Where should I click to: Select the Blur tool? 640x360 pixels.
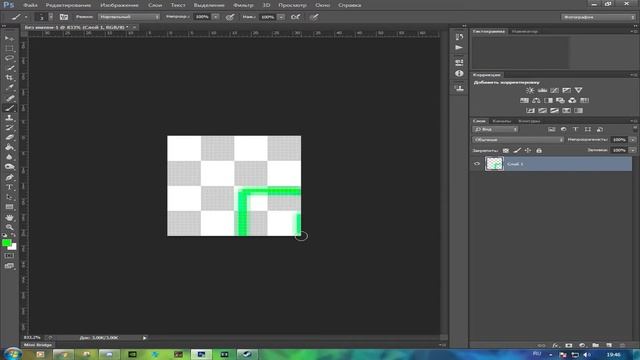[x=9, y=157]
